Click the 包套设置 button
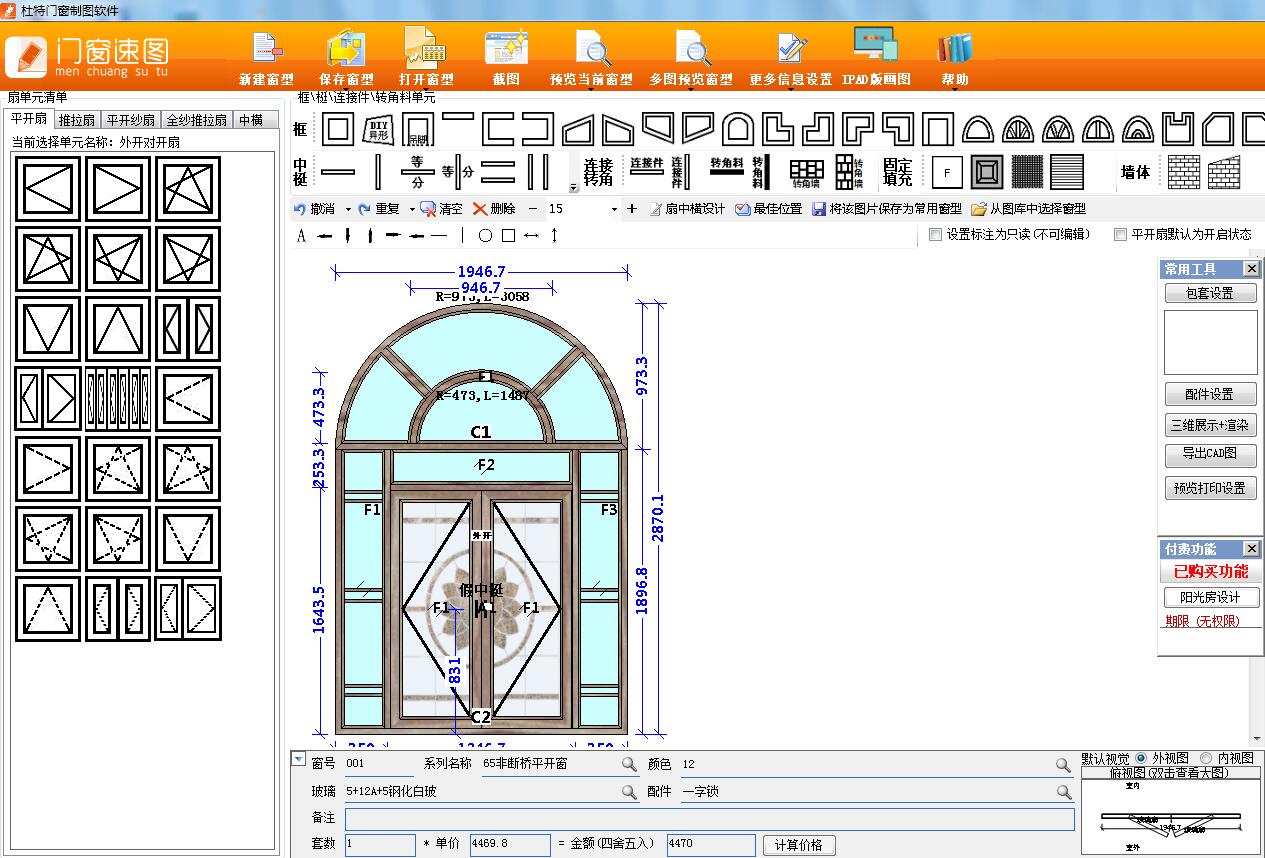 tap(1210, 293)
